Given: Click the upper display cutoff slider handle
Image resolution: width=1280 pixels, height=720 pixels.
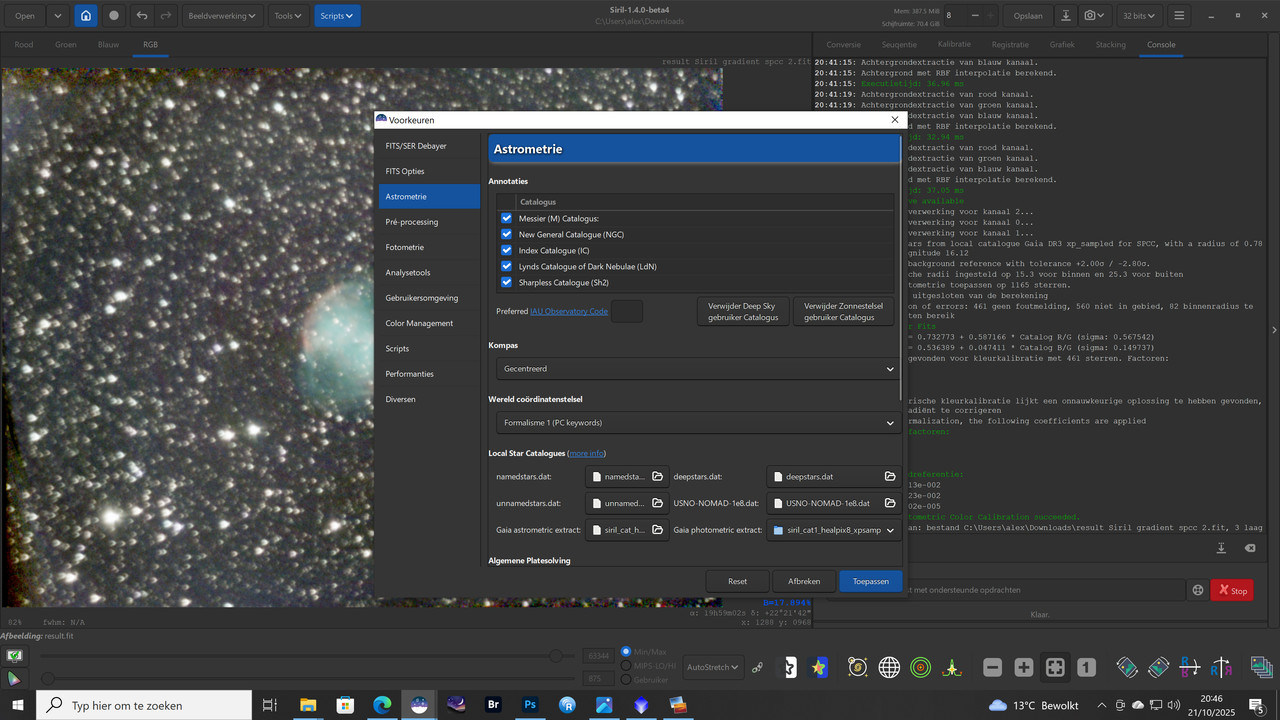Looking at the screenshot, I should [x=555, y=656].
